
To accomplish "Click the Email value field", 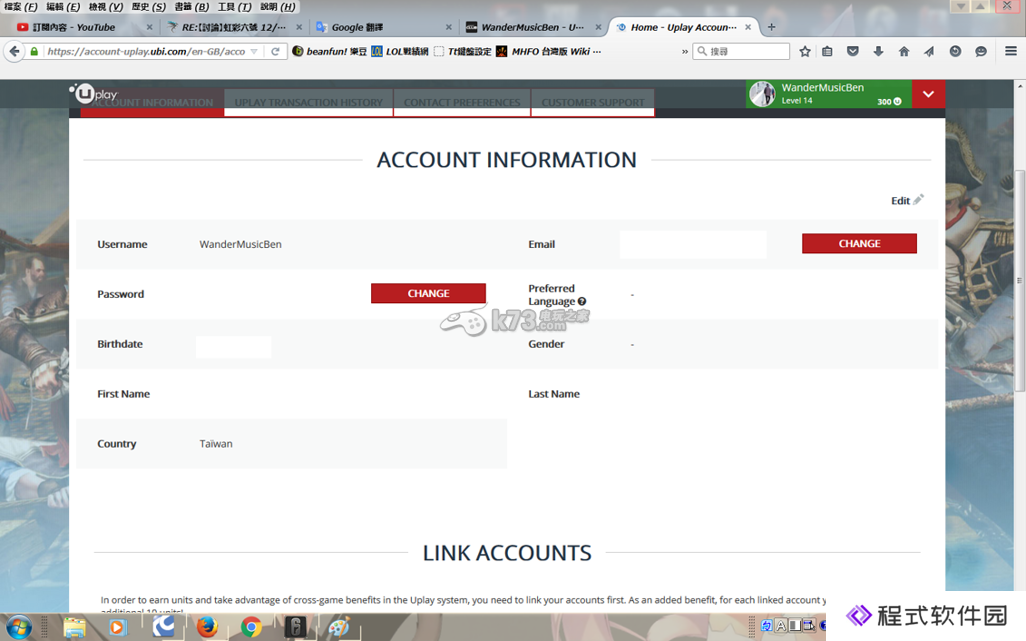I will pos(693,244).
